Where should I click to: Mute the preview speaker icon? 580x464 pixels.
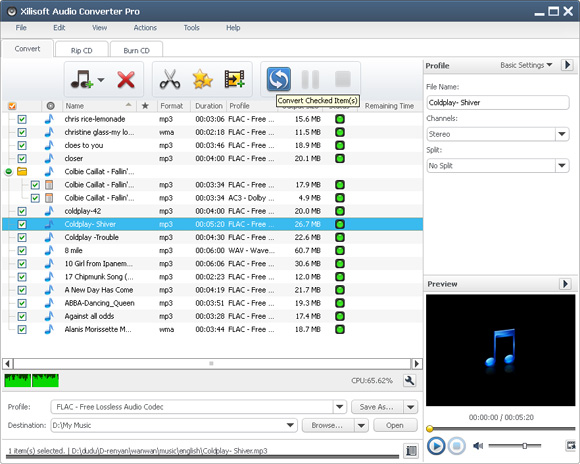tap(478, 446)
